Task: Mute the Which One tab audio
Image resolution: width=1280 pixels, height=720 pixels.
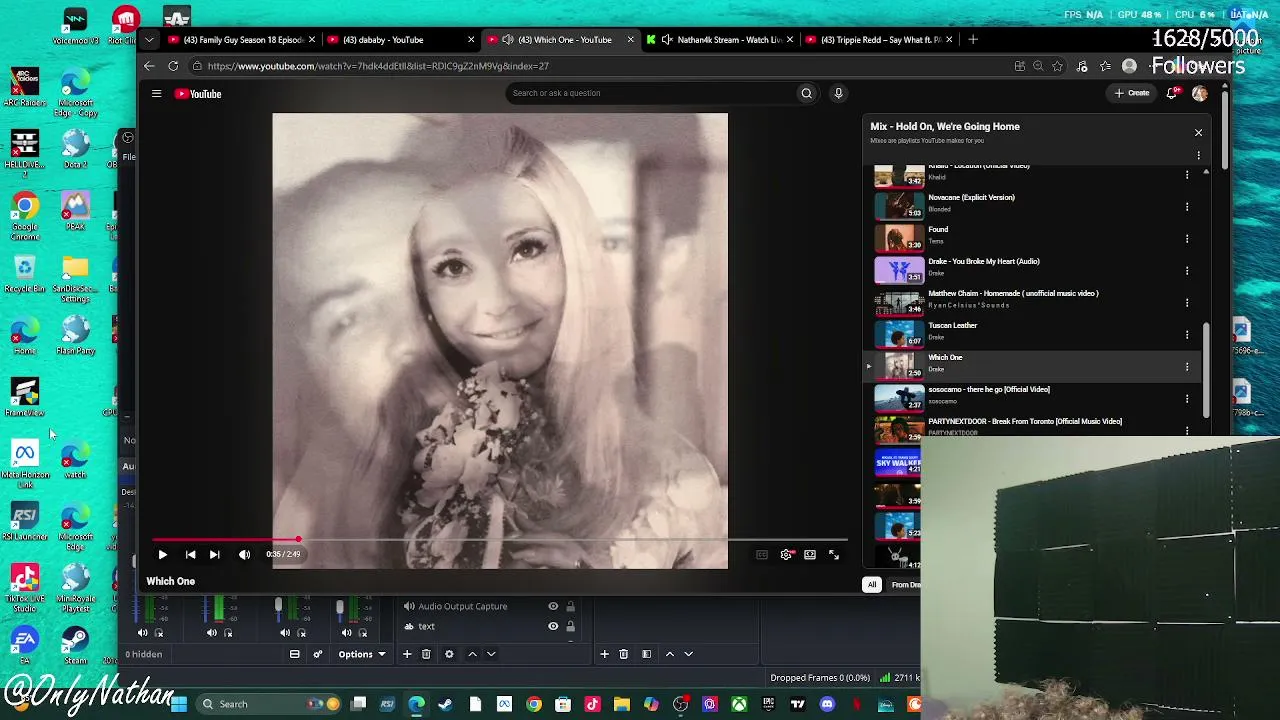Action: click(x=508, y=40)
